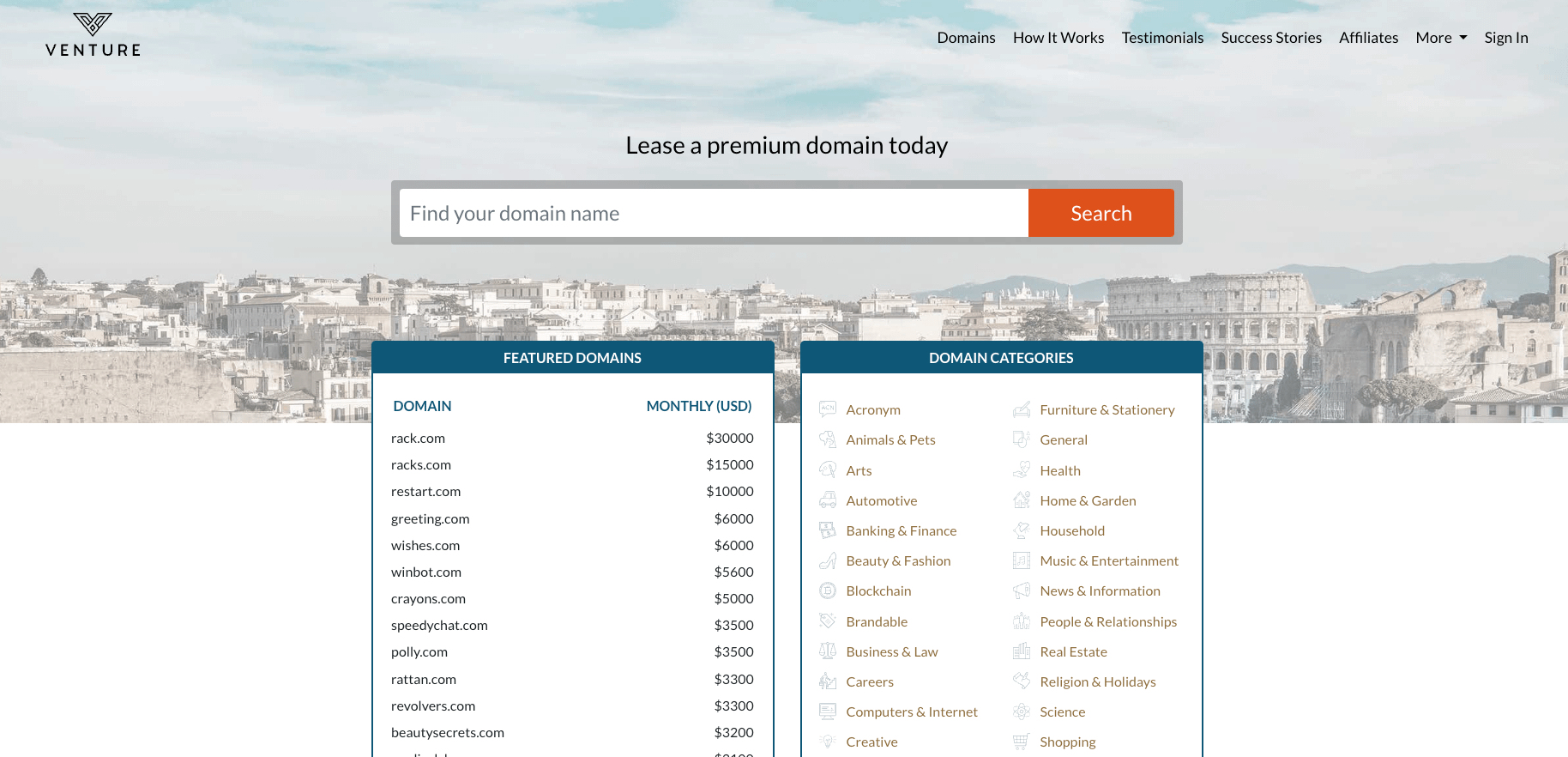Click the Business & Law scales icon
This screenshot has height=757, width=1568.
[x=828, y=651]
